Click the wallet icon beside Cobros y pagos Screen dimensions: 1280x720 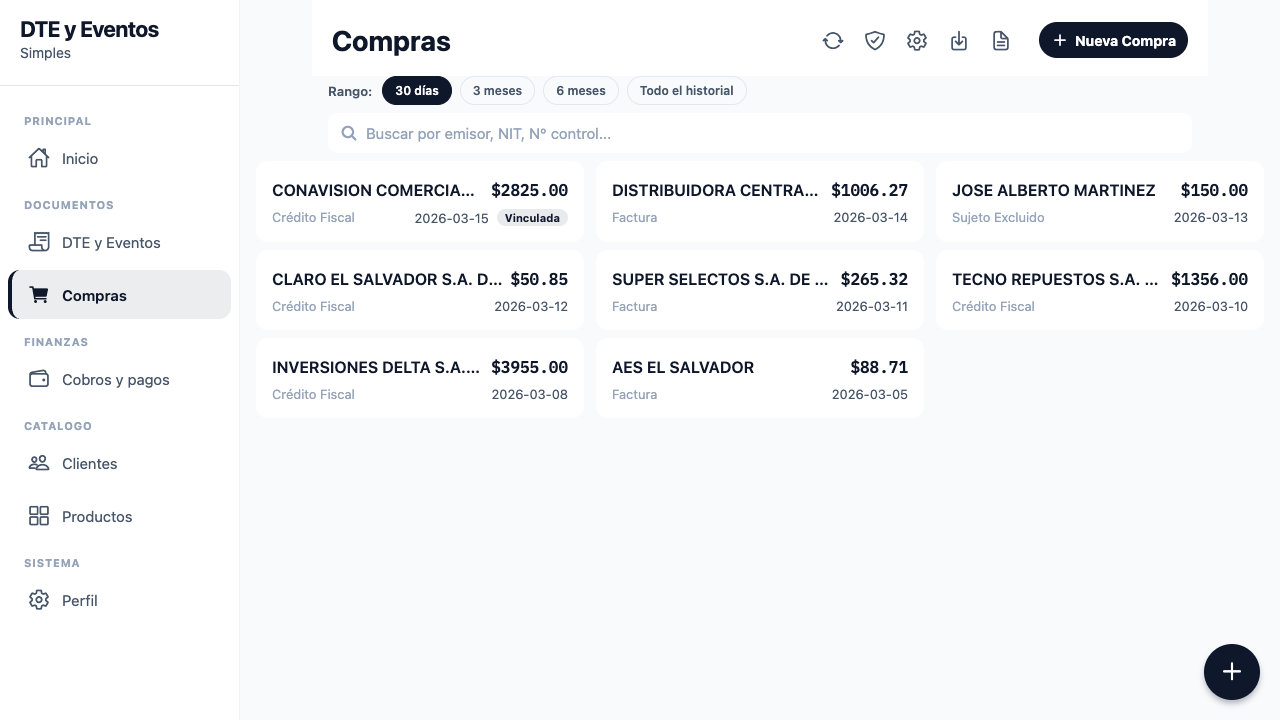pos(39,379)
